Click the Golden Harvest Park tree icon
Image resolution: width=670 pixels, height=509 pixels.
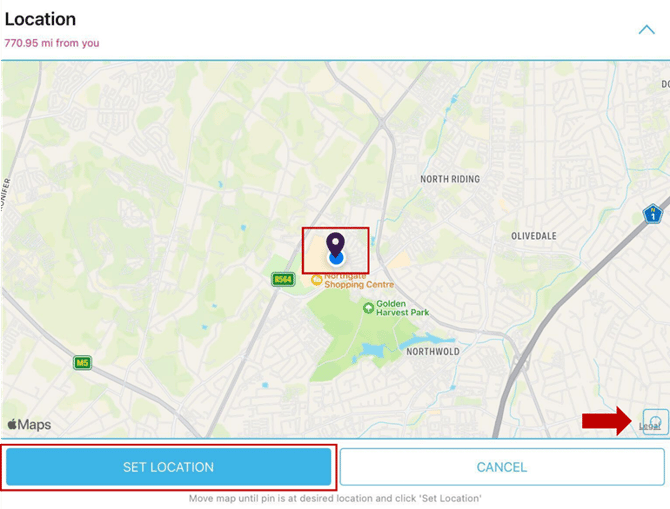368,308
